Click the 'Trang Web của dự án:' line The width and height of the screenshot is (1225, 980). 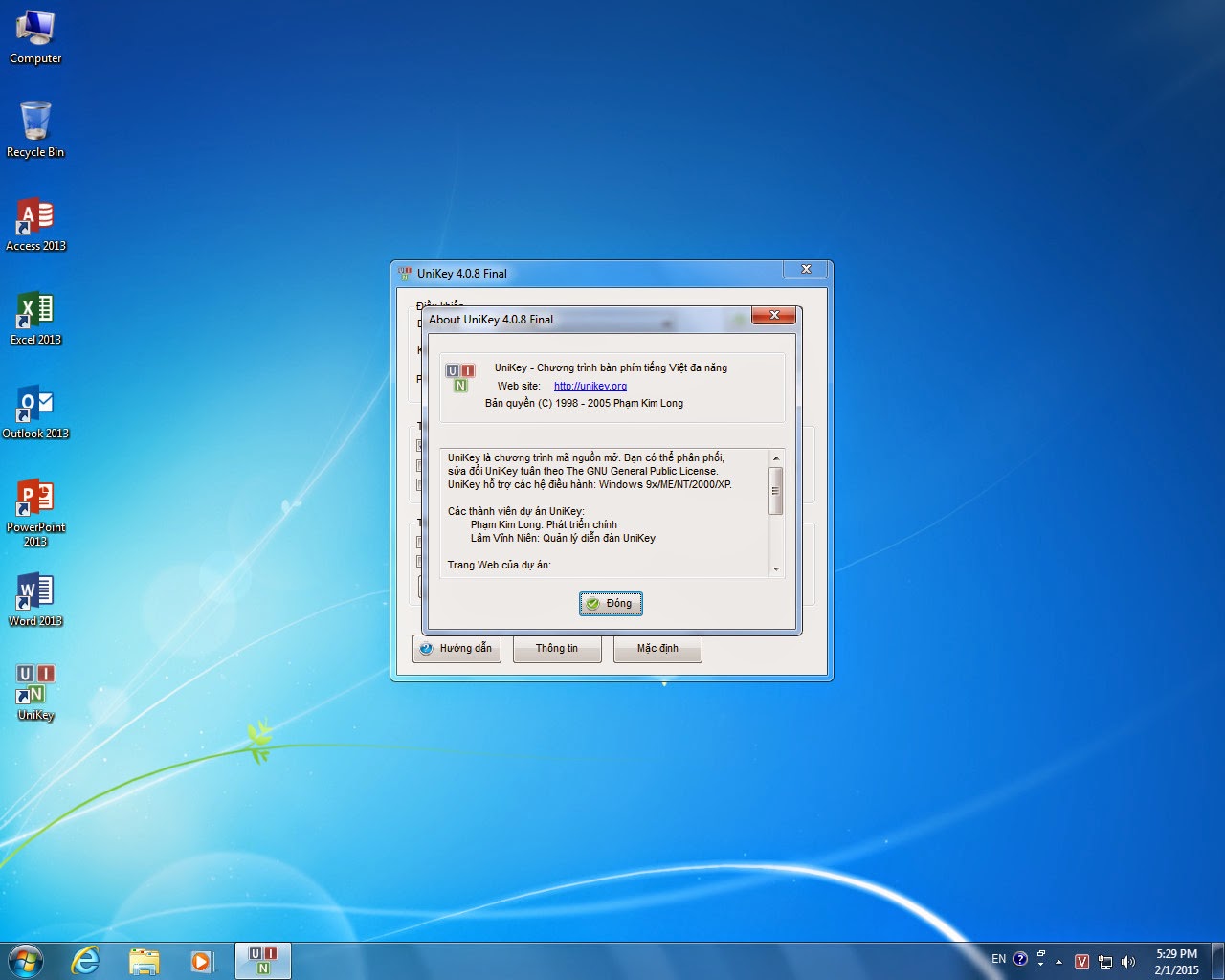click(x=500, y=565)
